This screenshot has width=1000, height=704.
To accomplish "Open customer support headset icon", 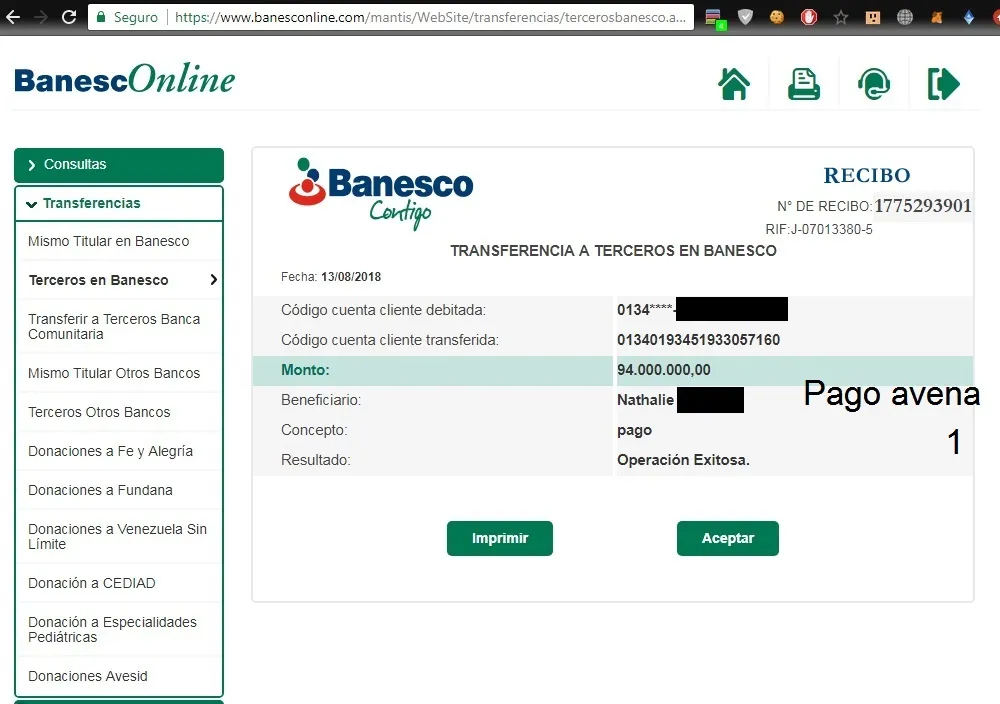I will pos(873,84).
